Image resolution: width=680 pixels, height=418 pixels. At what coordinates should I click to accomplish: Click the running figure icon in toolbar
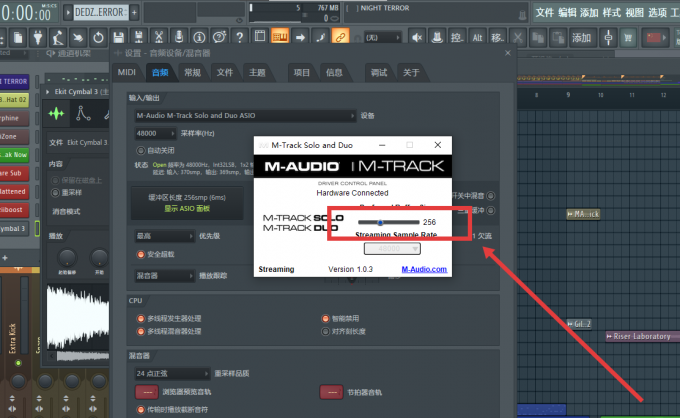click(58, 37)
